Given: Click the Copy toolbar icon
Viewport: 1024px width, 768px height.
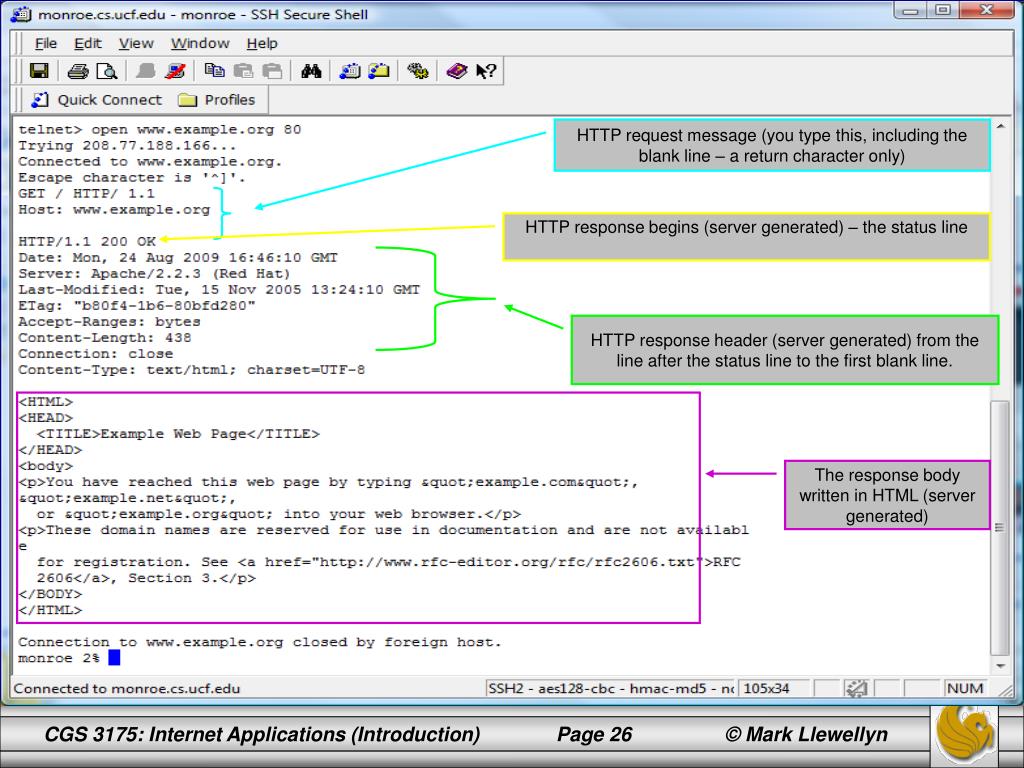Looking at the screenshot, I should pos(214,71).
